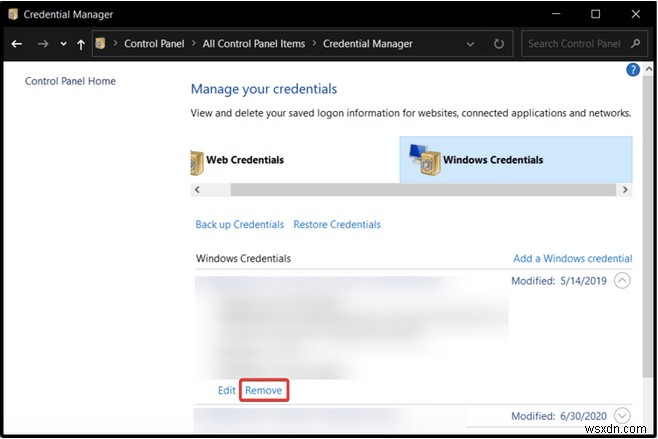Go back using the back arrow

click(17, 44)
